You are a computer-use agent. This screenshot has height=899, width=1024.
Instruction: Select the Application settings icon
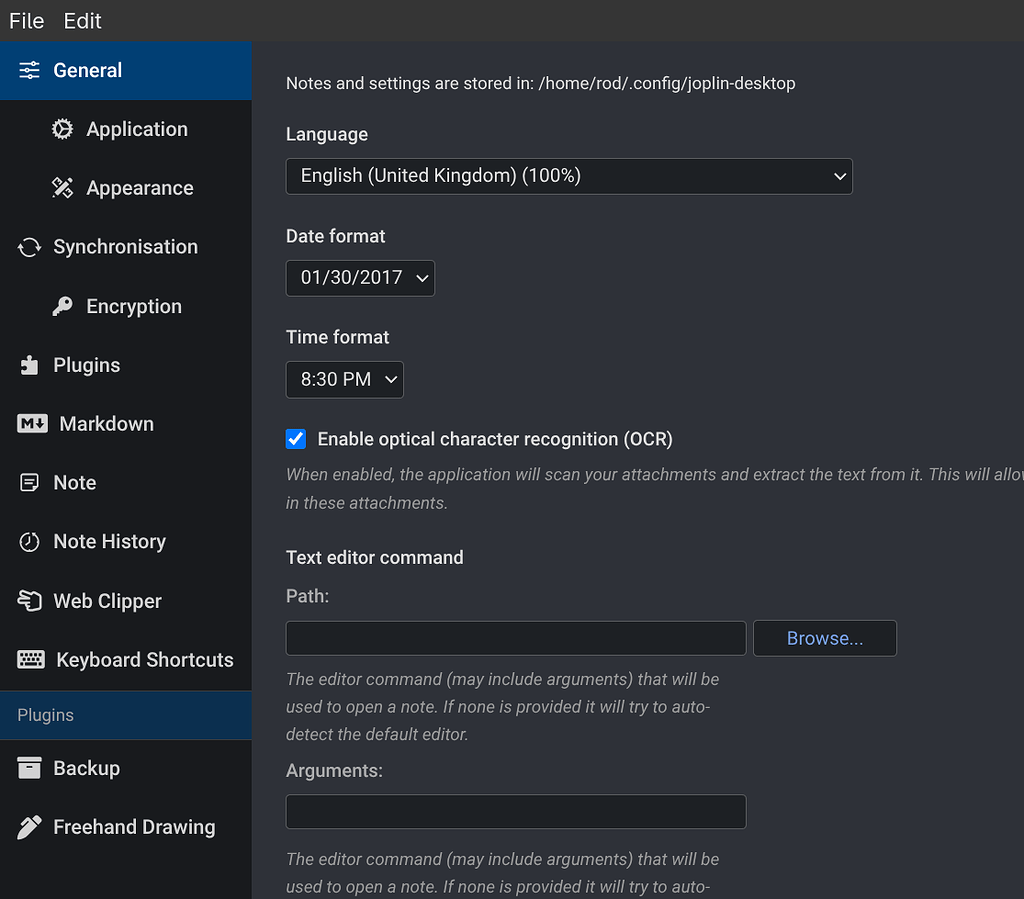tap(61, 129)
